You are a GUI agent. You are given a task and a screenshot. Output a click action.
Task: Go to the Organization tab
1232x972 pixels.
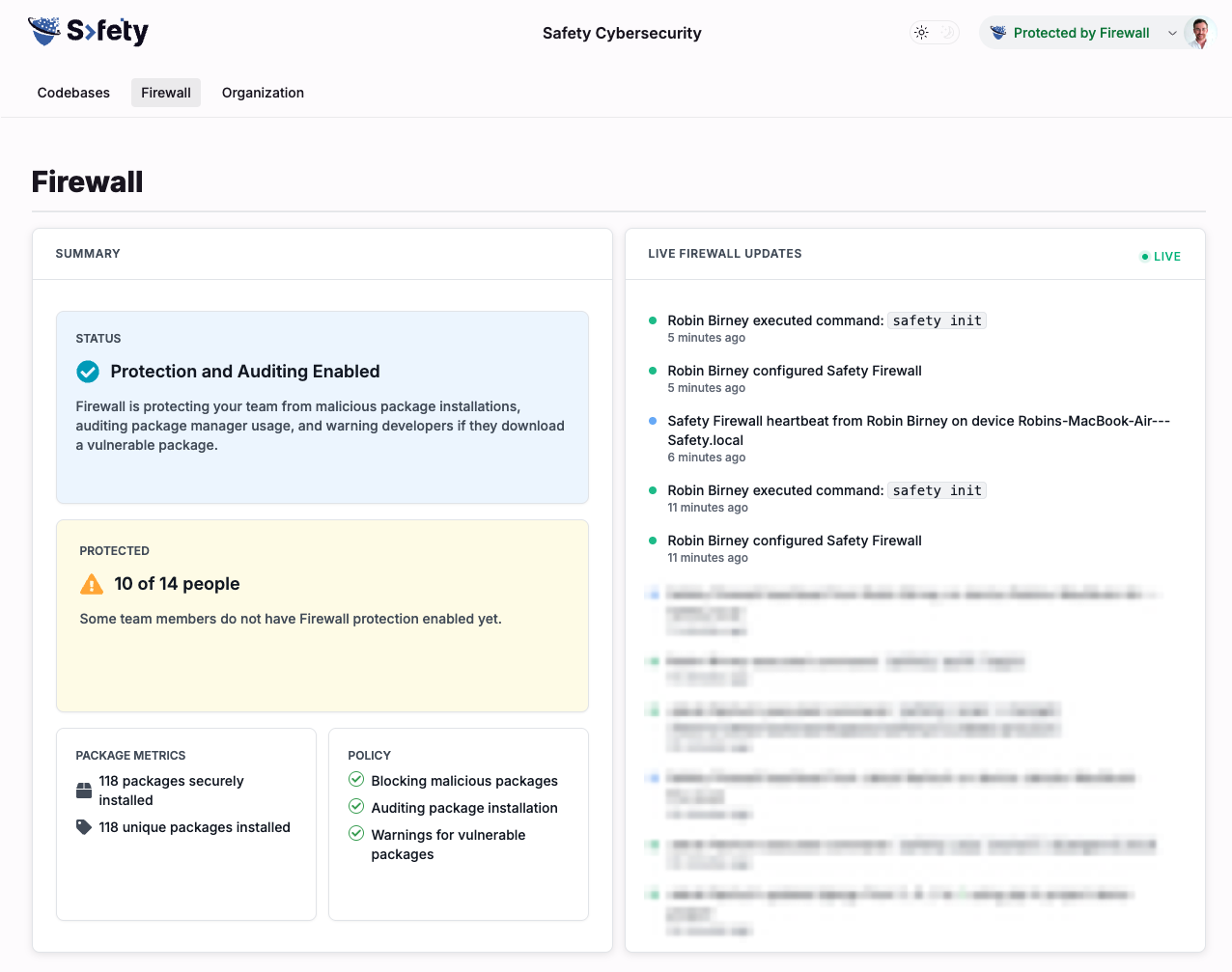click(x=263, y=93)
